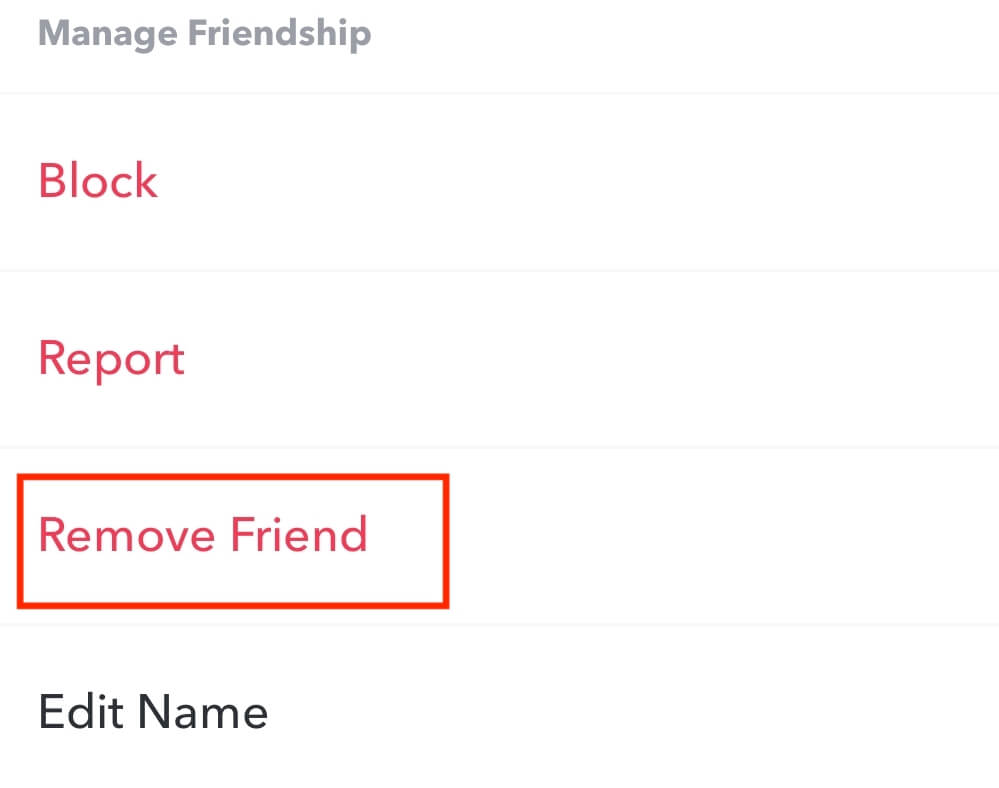The height and width of the screenshot is (788, 999).
Task: Unfriend by clicking the outlined Remove Friend item
Action: coord(233,541)
